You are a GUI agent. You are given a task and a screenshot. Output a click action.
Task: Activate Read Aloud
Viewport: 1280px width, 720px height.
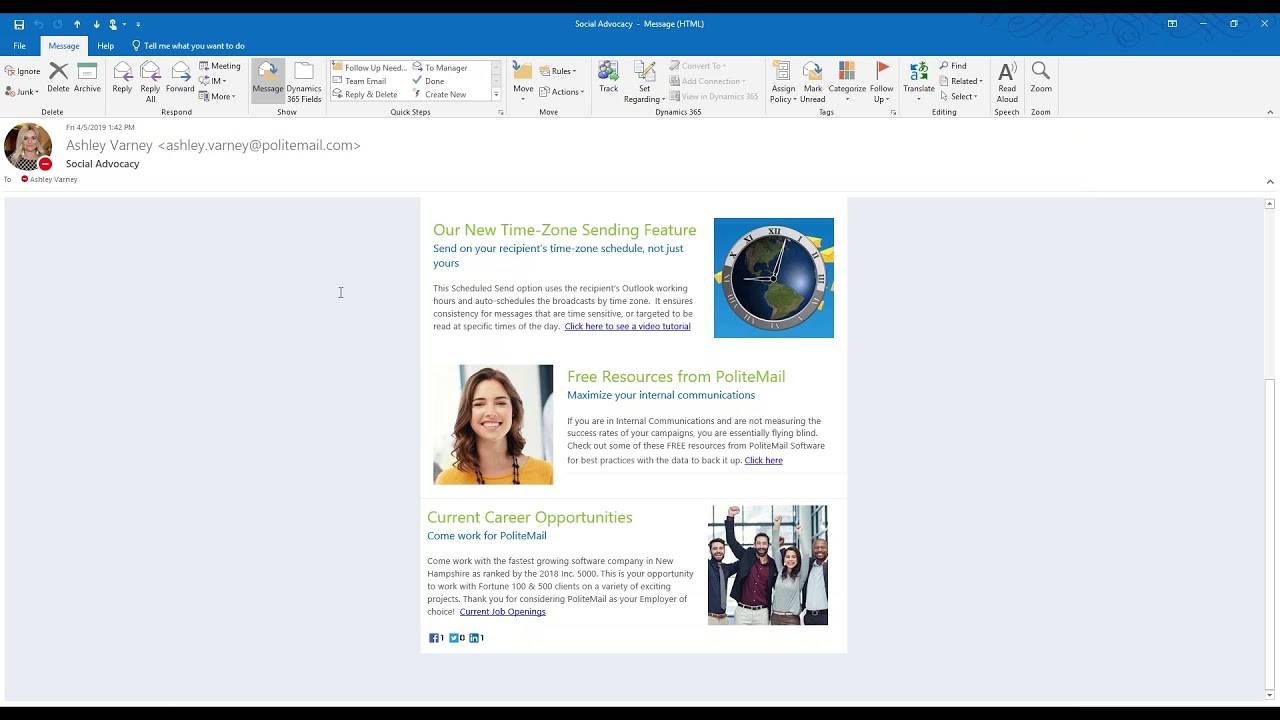coord(1007,78)
